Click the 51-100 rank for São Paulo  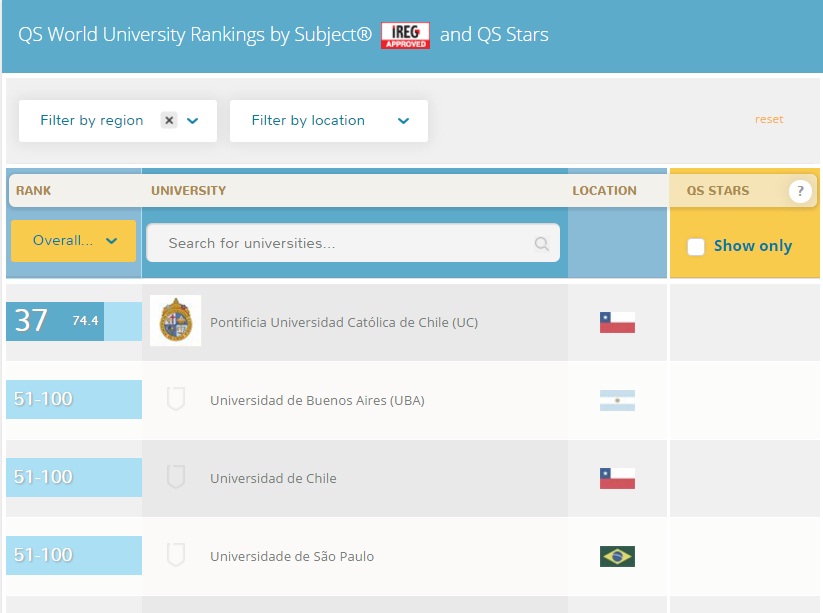click(74, 555)
